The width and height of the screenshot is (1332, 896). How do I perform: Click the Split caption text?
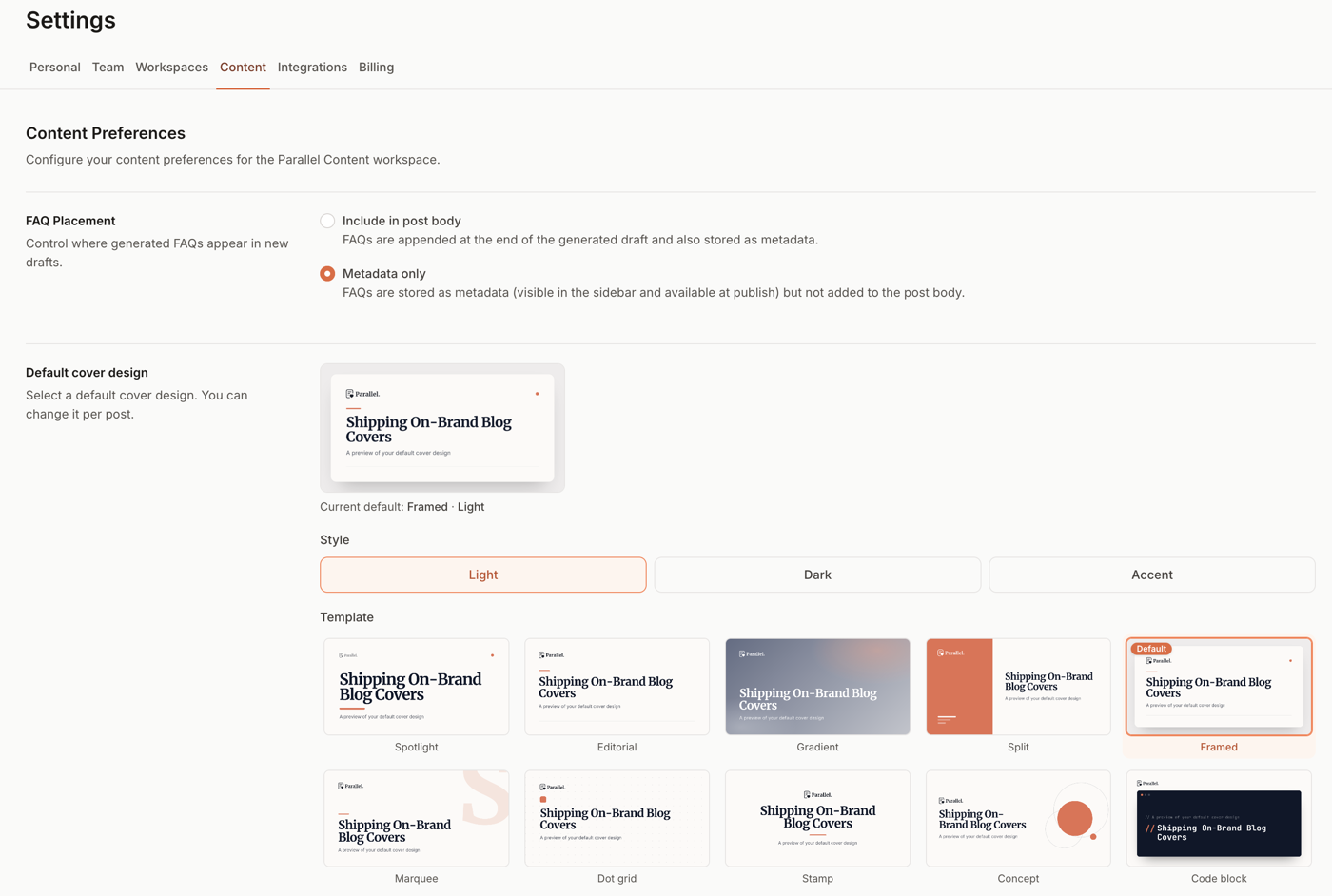click(x=1018, y=747)
